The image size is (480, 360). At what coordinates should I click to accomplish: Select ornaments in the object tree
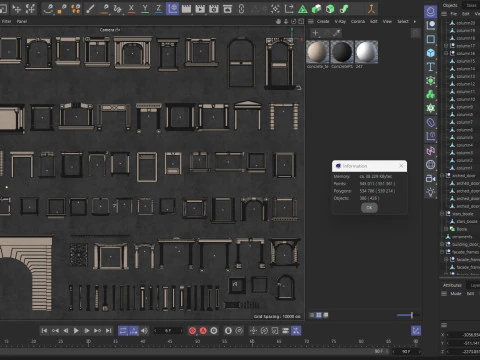(462, 237)
